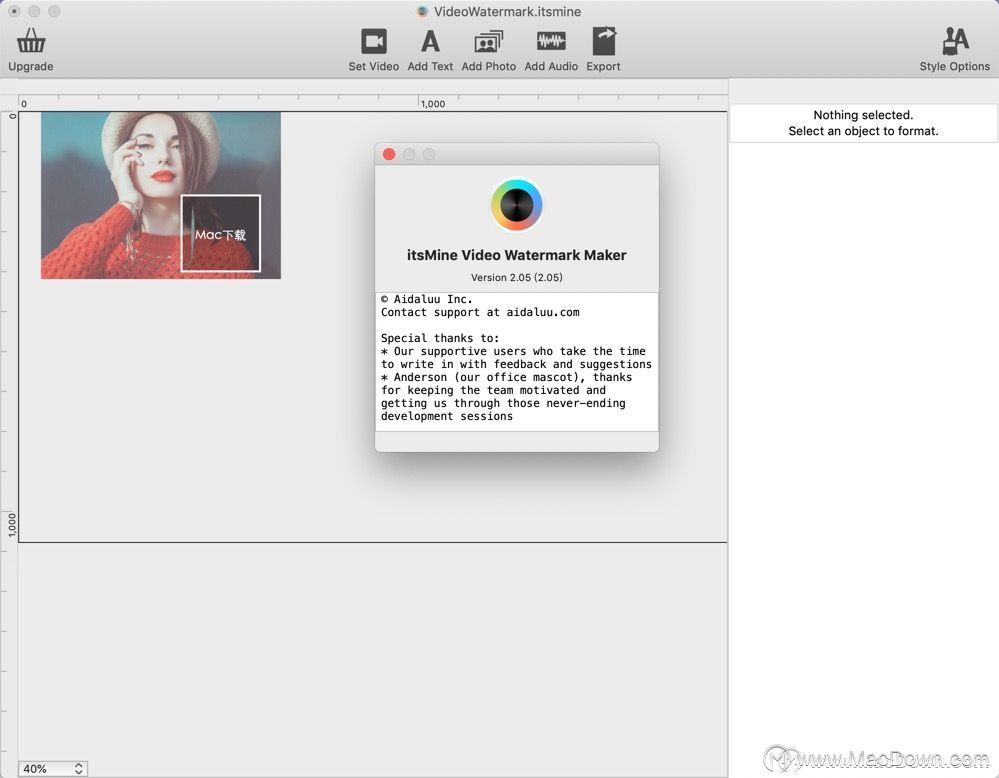999x778 pixels.
Task: Close the itsMine About dialog
Action: click(x=389, y=154)
